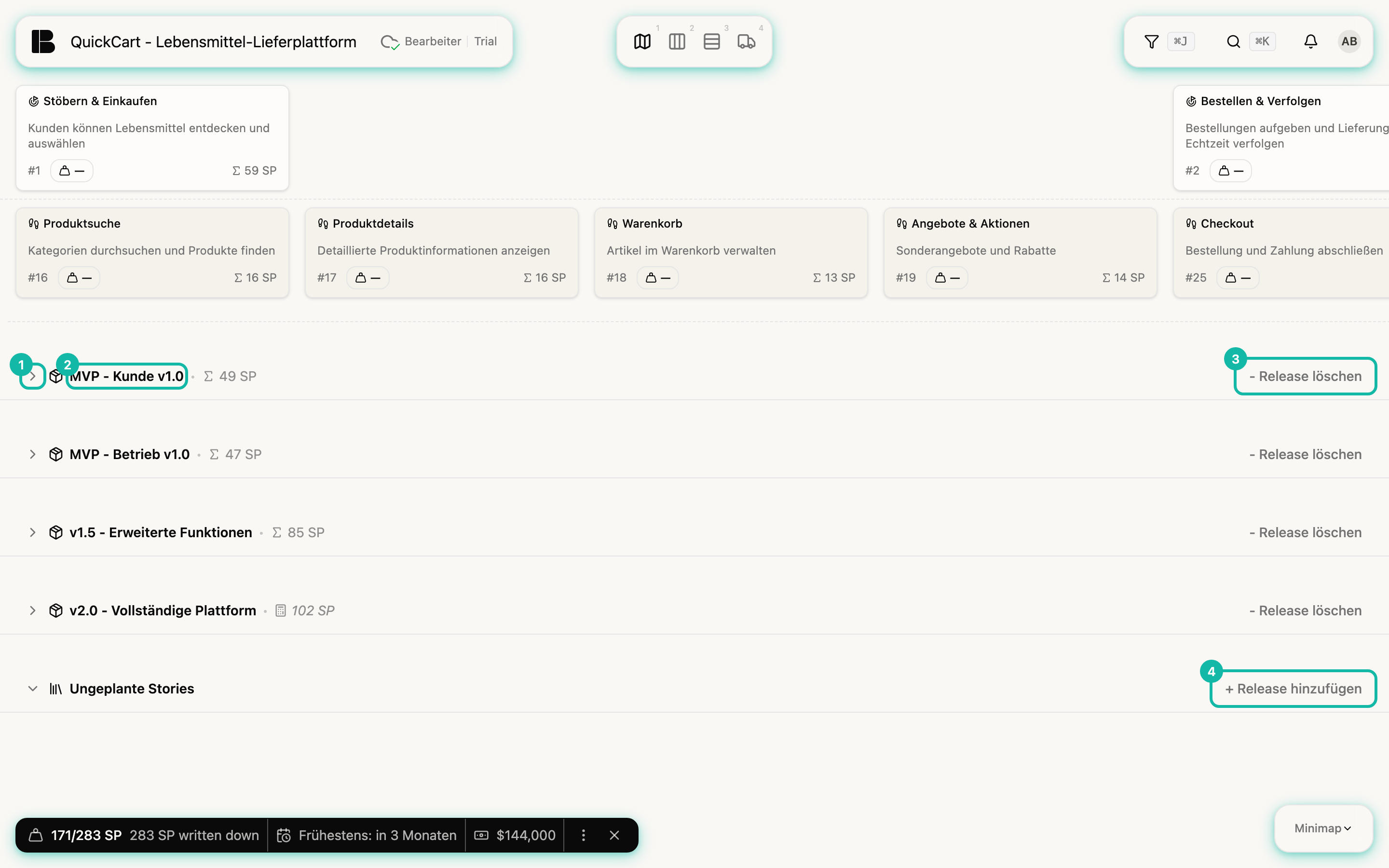Click package icon of v2.0 - Vollständige Plattform
This screenshot has height=868, width=1389.
55,610
